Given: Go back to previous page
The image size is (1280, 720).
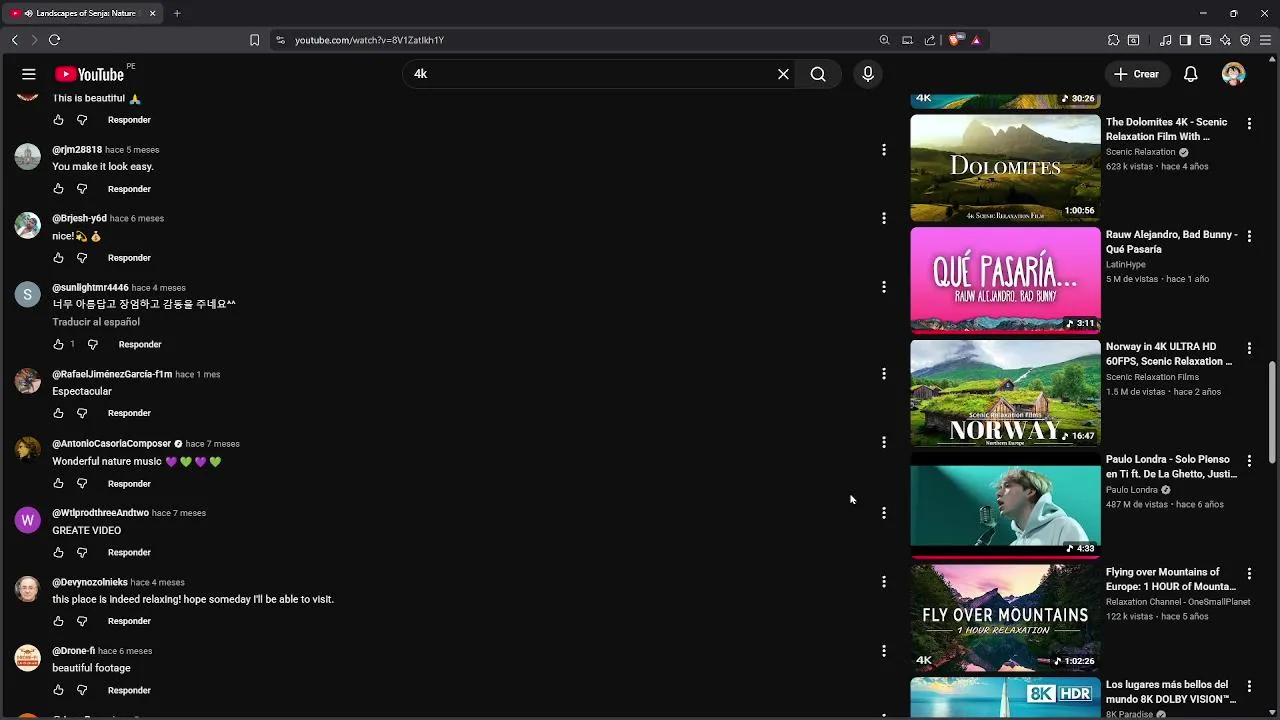Looking at the screenshot, I should click(x=14, y=40).
